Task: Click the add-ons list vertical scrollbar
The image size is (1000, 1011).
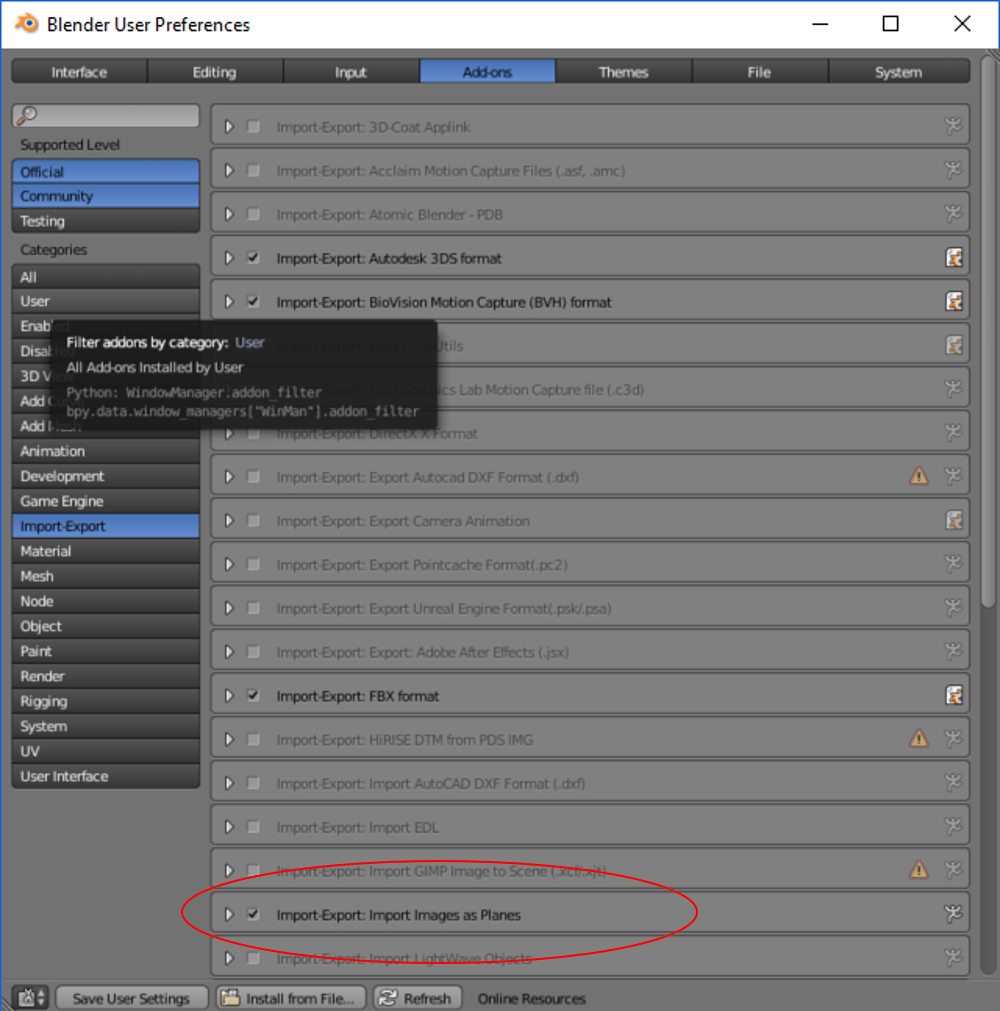Action: tap(988, 332)
